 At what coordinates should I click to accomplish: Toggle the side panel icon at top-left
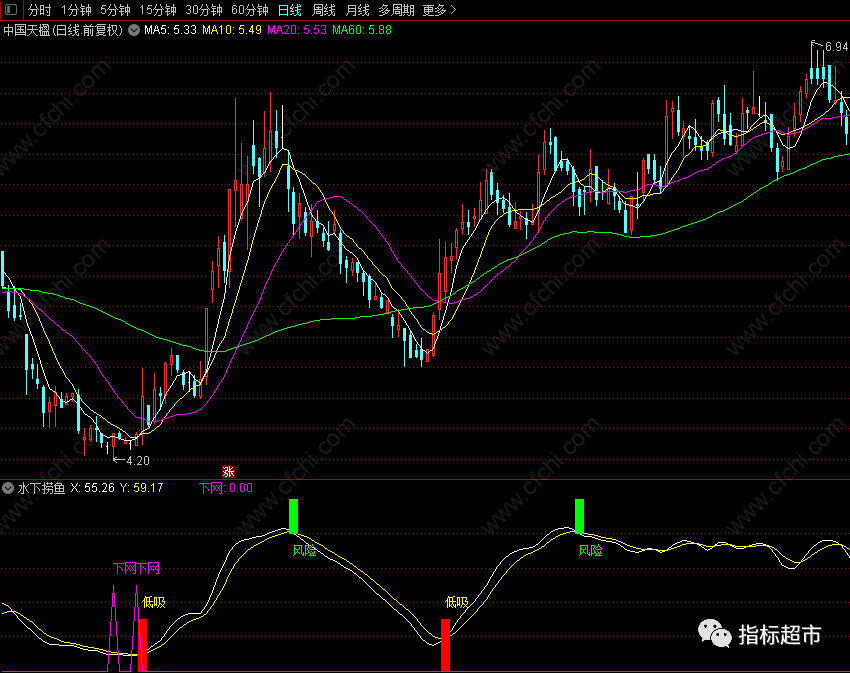coord(11,10)
